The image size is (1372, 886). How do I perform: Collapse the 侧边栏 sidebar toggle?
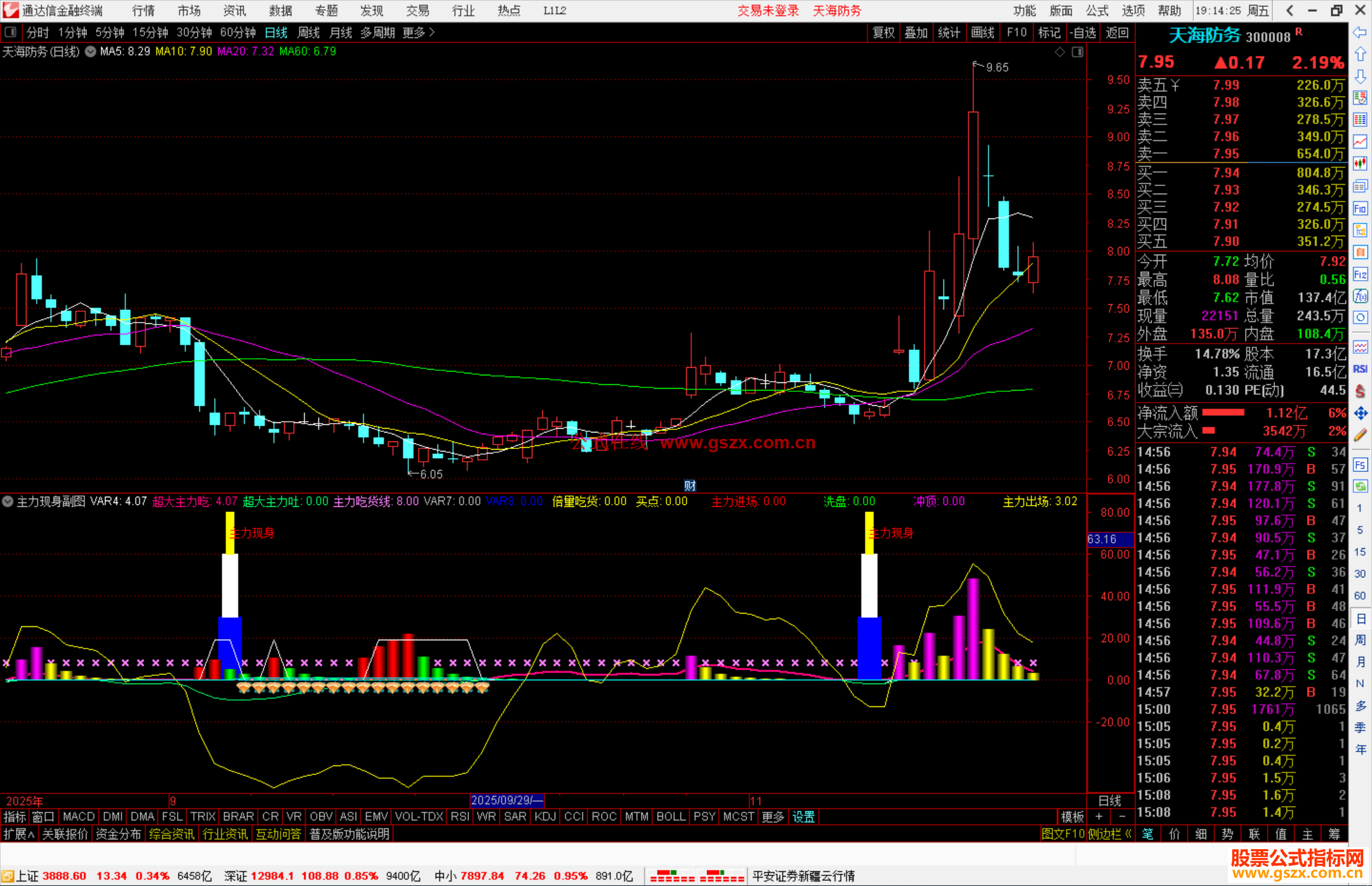[1110, 834]
